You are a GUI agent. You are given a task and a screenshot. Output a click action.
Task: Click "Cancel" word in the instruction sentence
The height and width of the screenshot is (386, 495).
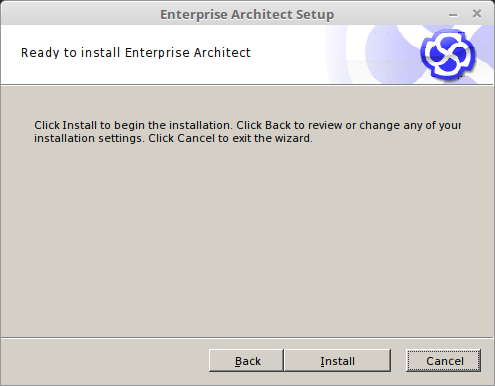click(x=196, y=138)
